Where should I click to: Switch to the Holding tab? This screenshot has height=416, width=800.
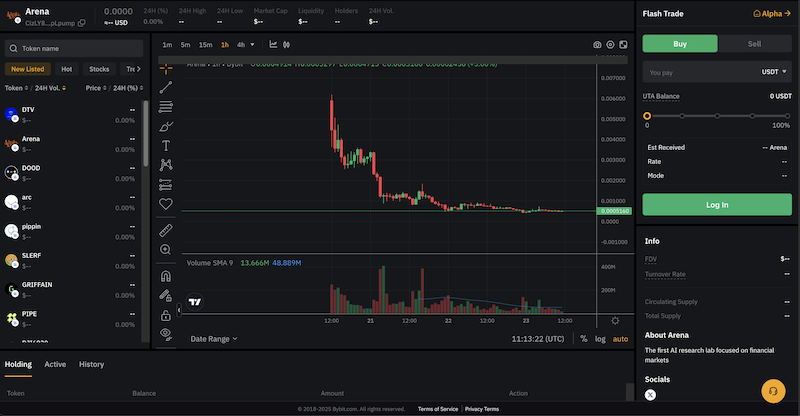coord(18,364)
